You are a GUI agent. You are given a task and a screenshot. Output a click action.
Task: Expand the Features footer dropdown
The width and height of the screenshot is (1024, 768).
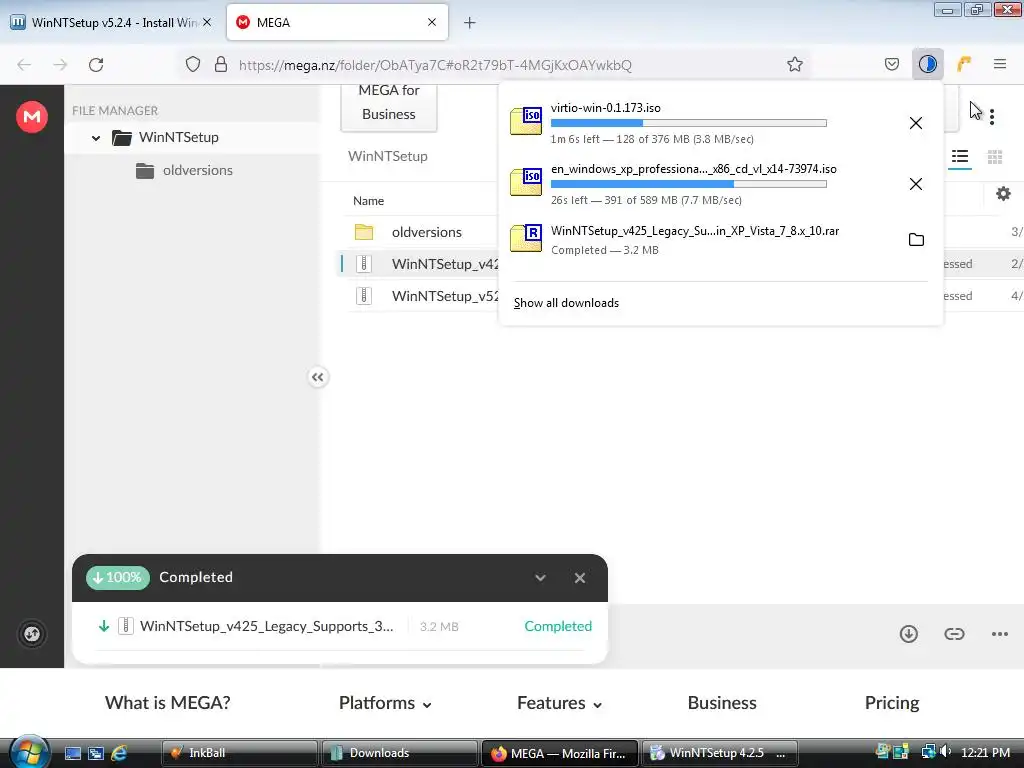560,703
